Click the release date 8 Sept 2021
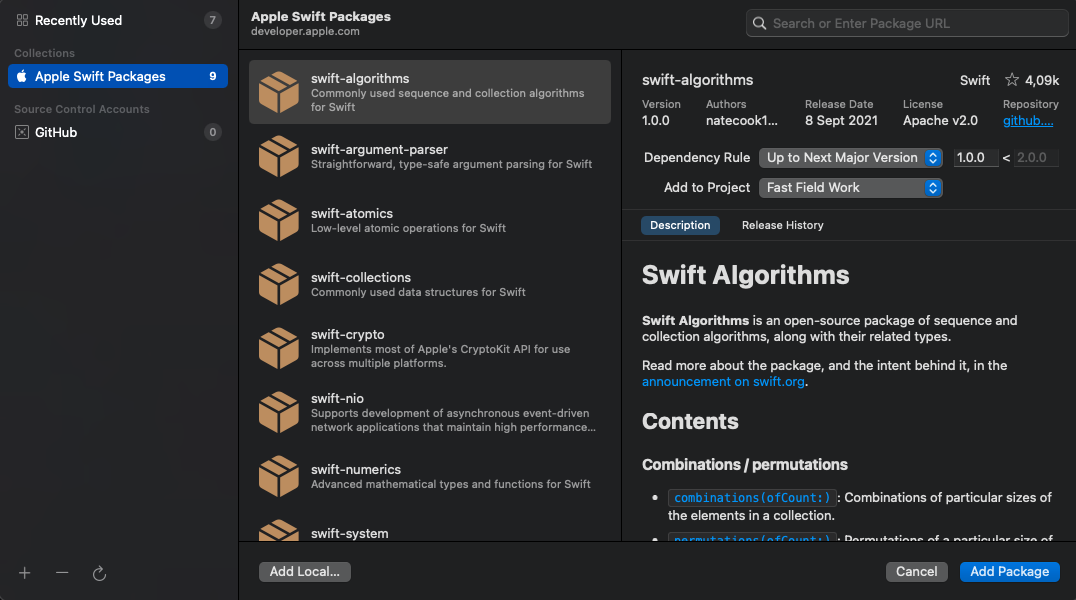The width and height of the screenshot is (1076, 600). click(841, 121)
